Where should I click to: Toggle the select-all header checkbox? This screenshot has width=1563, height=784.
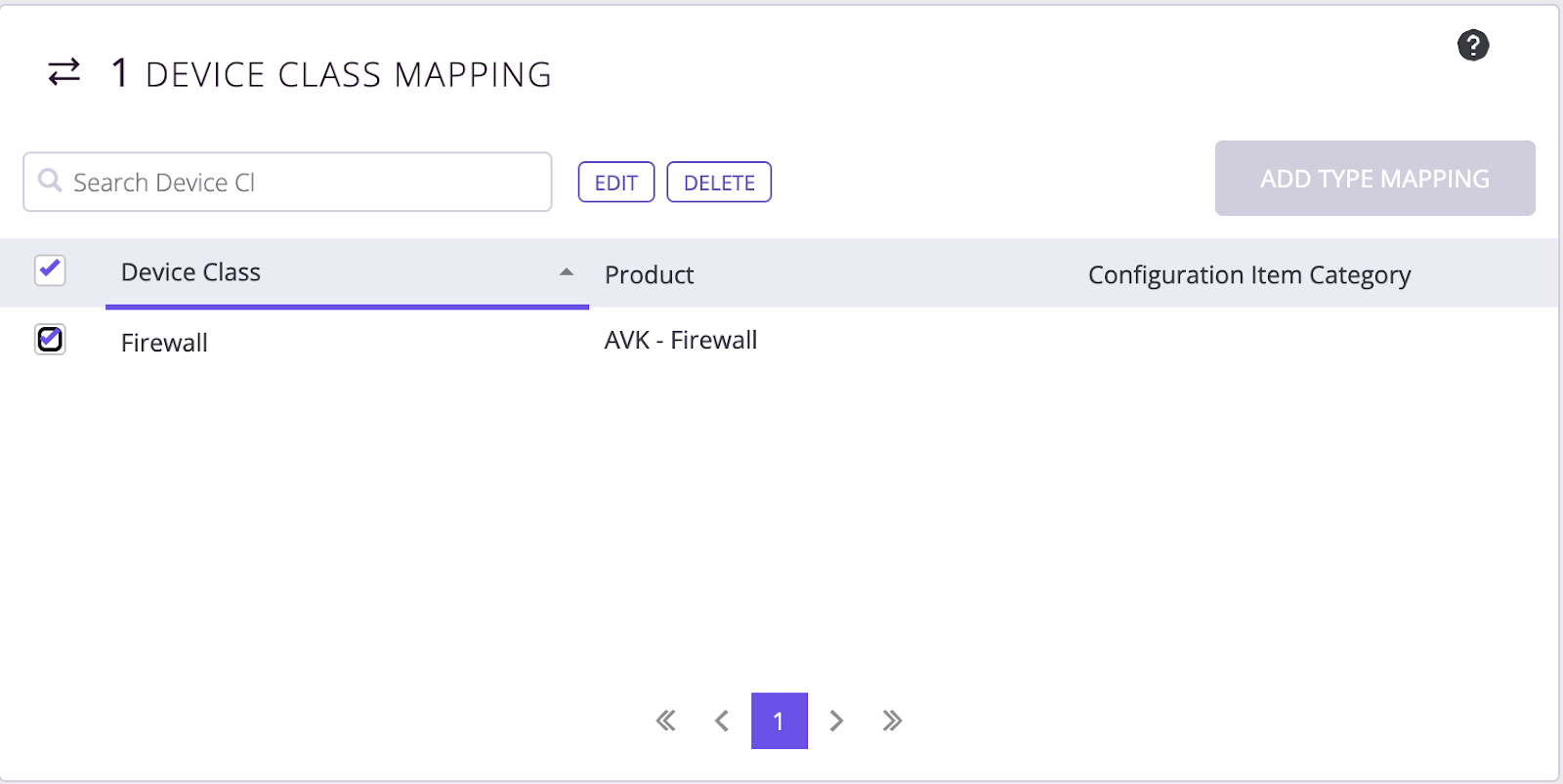50,270
